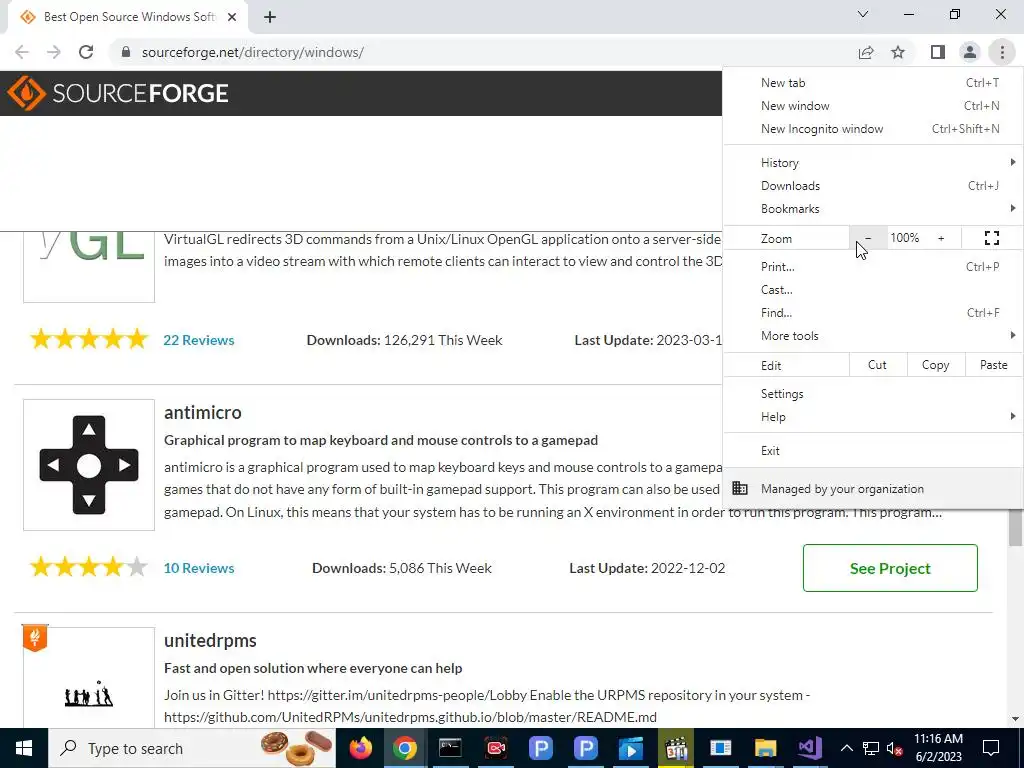Open the Windows Start menu

coord(24,748)
